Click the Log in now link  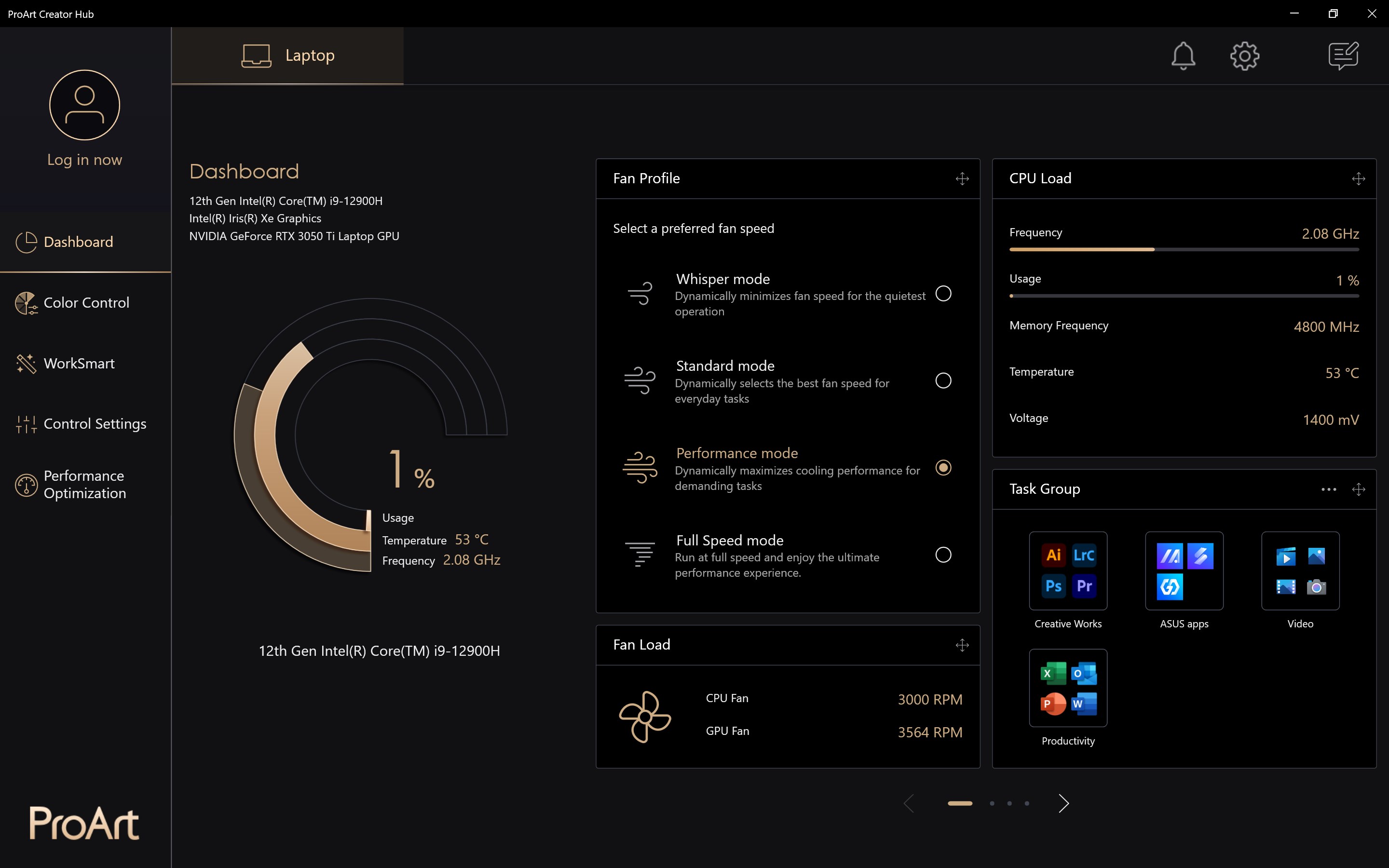tap(84, 160)
